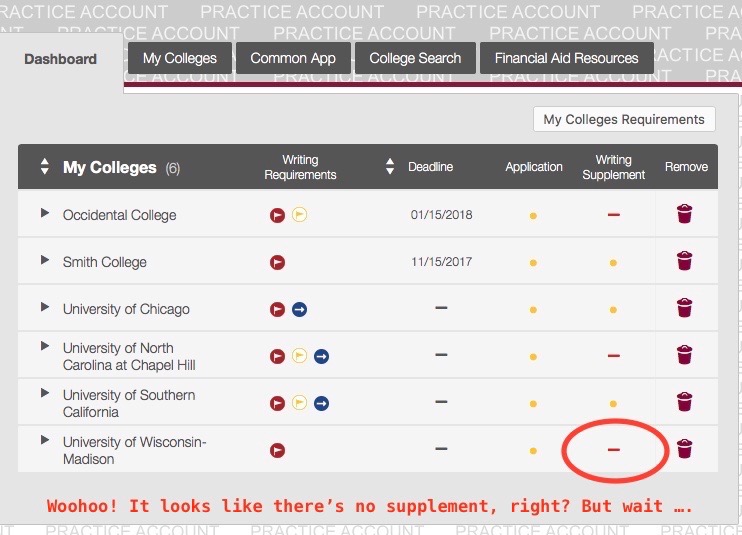The height and width of the screenshot is (535, 742).
Task: Click the My Colleges Requirements button
Action: pos(624,119)
